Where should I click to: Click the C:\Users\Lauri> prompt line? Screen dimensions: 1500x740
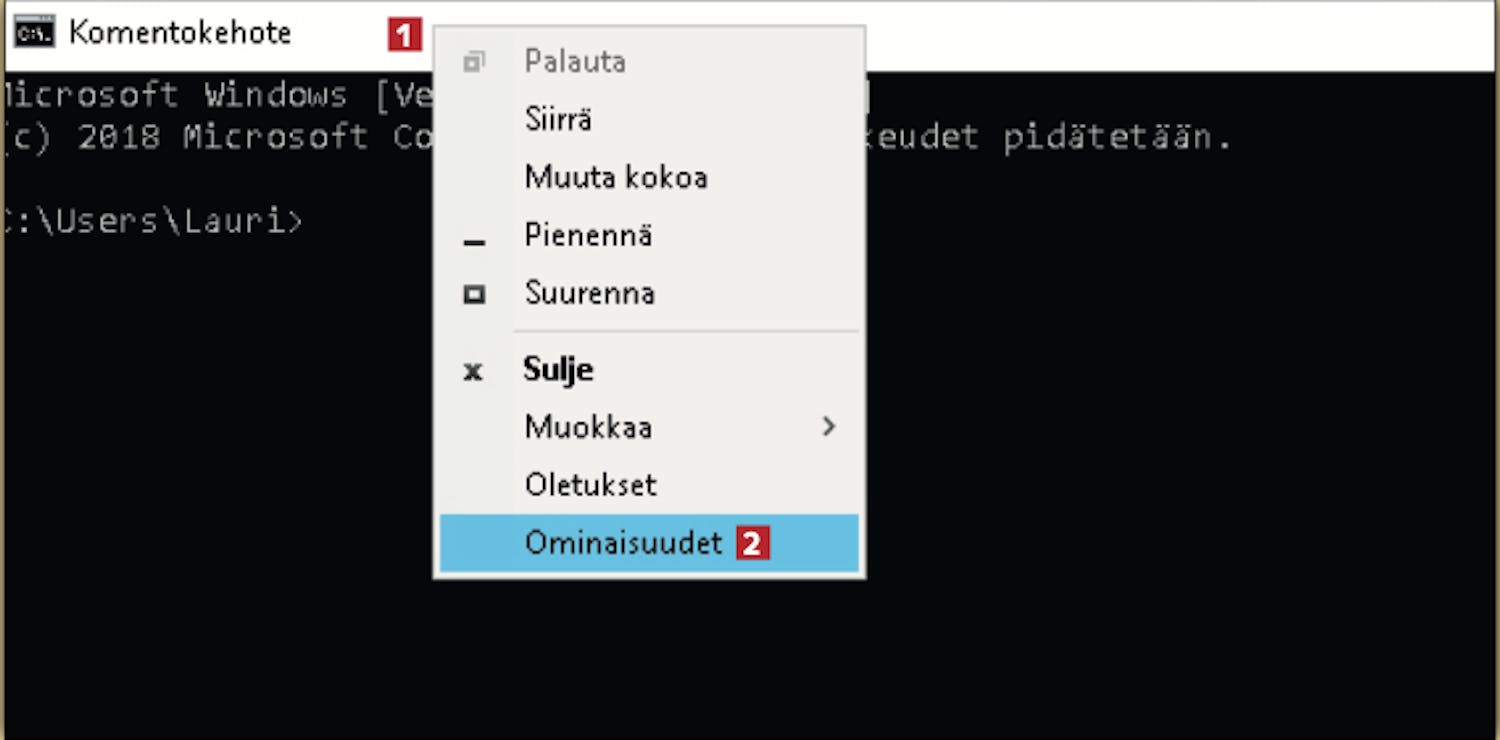tap(152, 222)
